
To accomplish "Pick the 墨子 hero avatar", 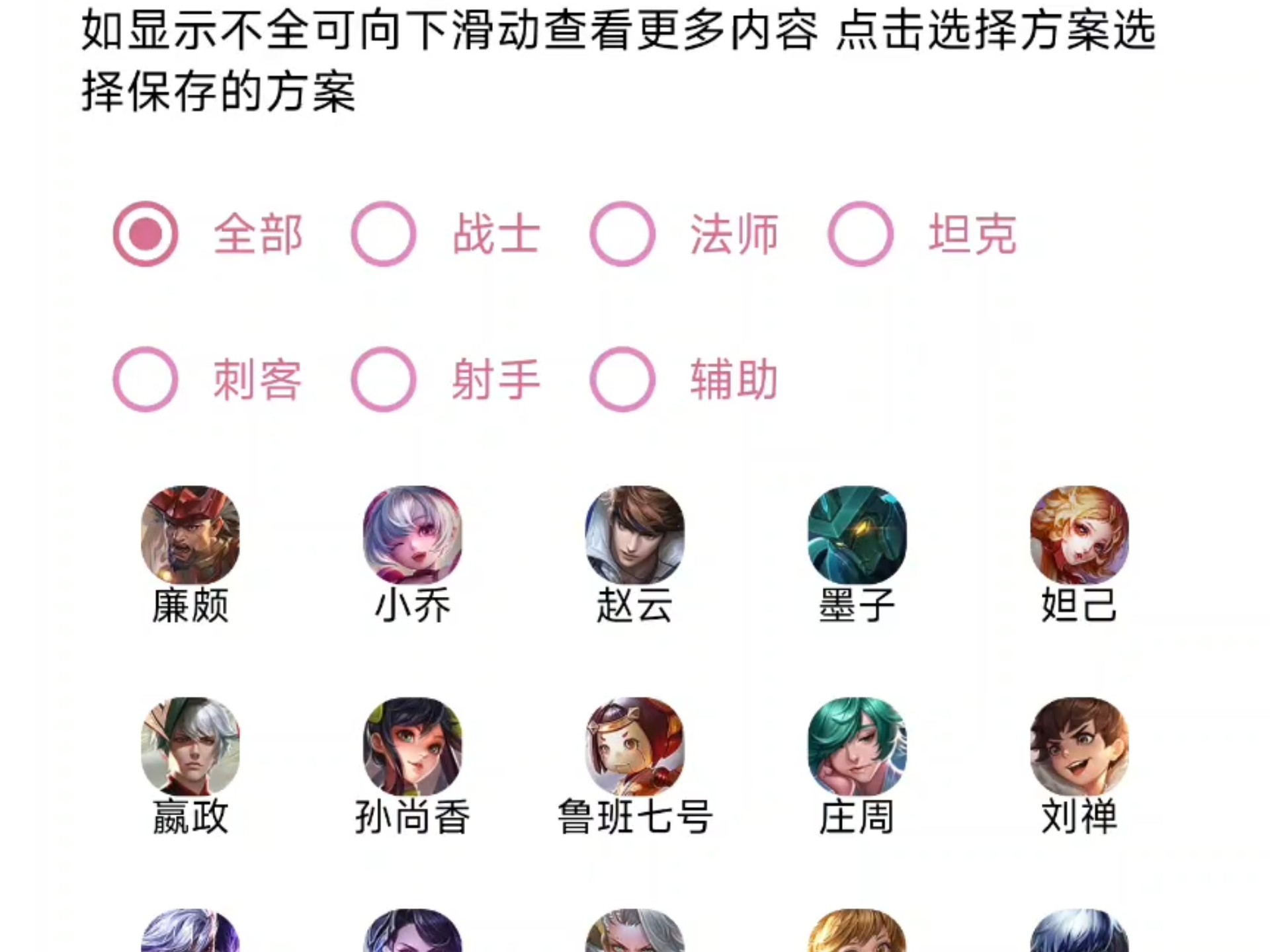I will (x=857, y=535).
